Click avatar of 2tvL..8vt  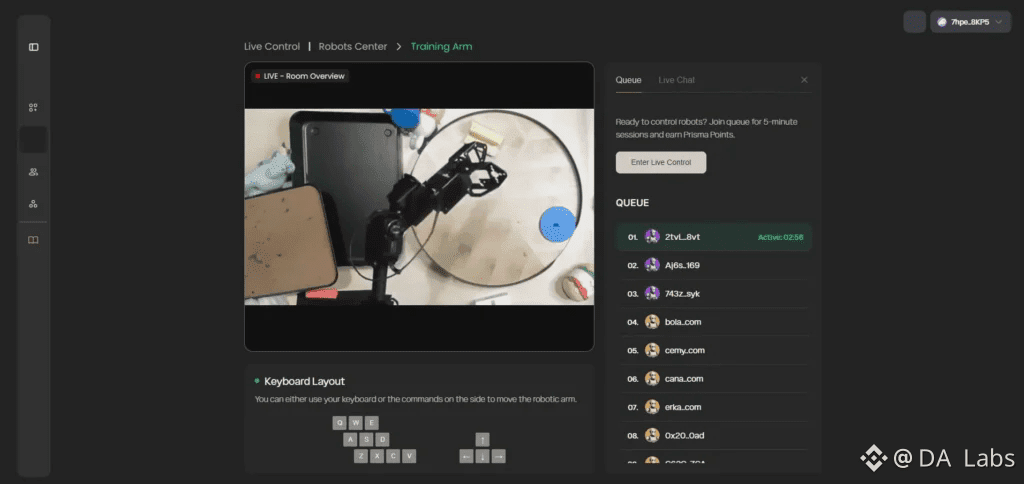click(x=652, y=236)
